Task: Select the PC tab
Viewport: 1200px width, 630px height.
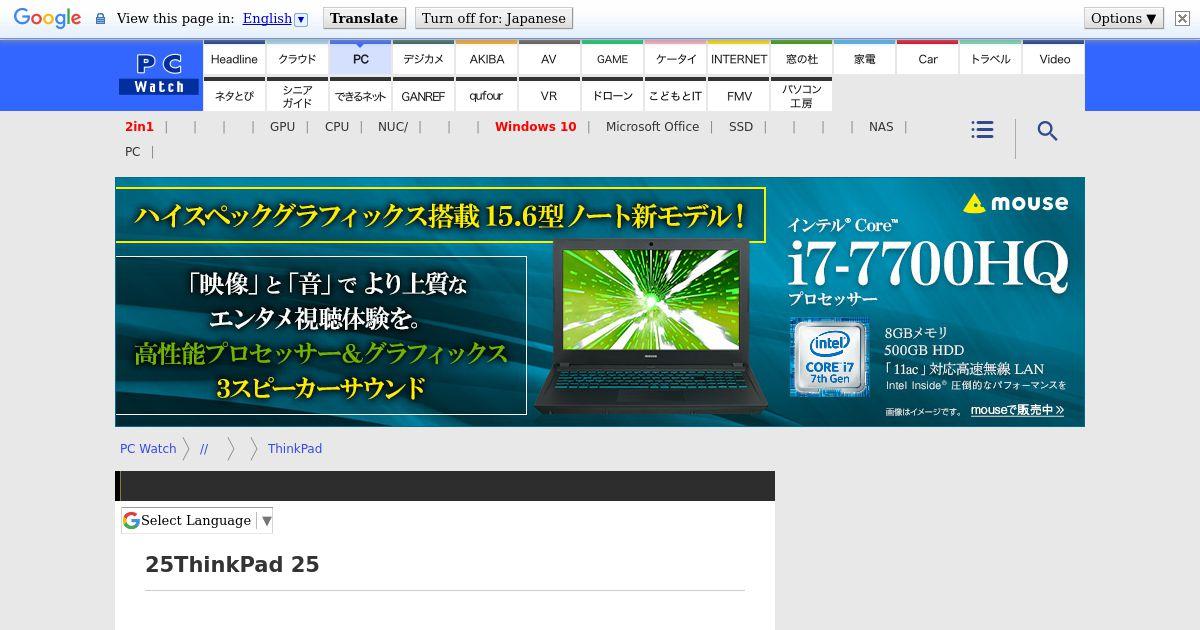Action: 360,59
